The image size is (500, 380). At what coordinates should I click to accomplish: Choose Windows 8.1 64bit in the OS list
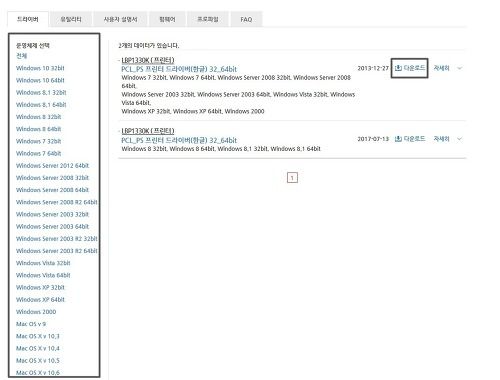(41, 105)
